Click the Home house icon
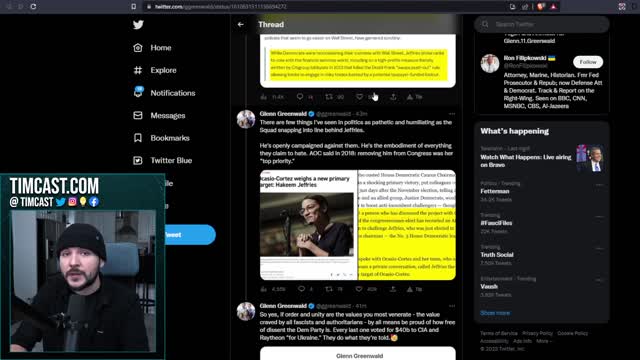 [x=138, y=48]
